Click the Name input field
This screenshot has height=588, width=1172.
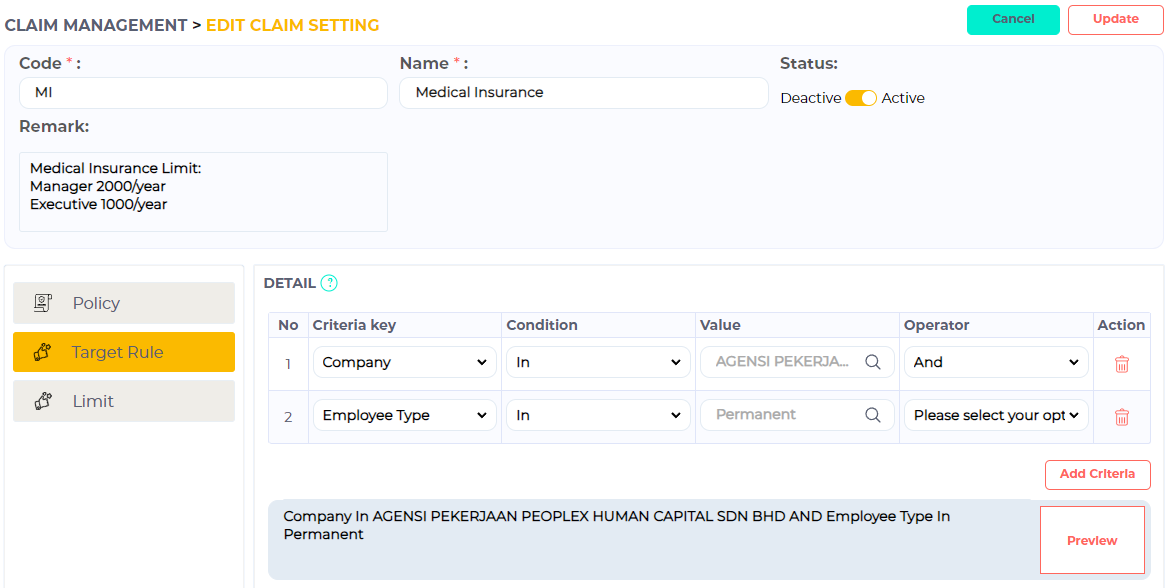583,93
